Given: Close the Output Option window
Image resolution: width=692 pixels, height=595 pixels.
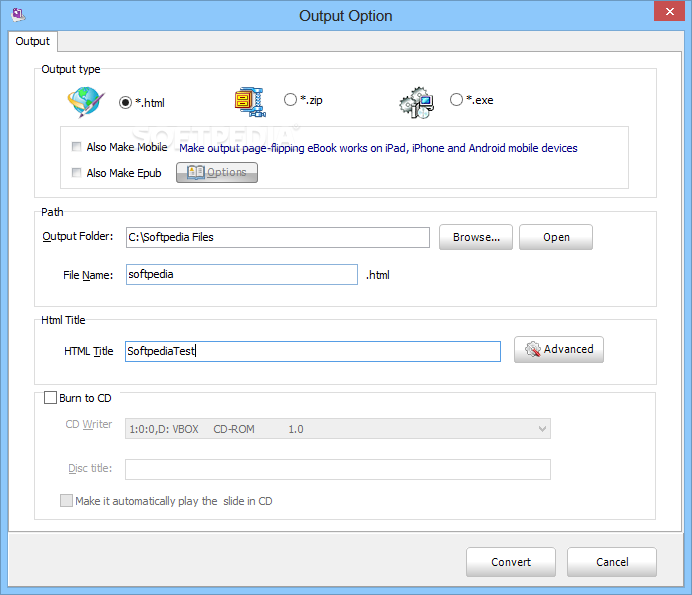Looking at the screenshot, I should (669, 11).
